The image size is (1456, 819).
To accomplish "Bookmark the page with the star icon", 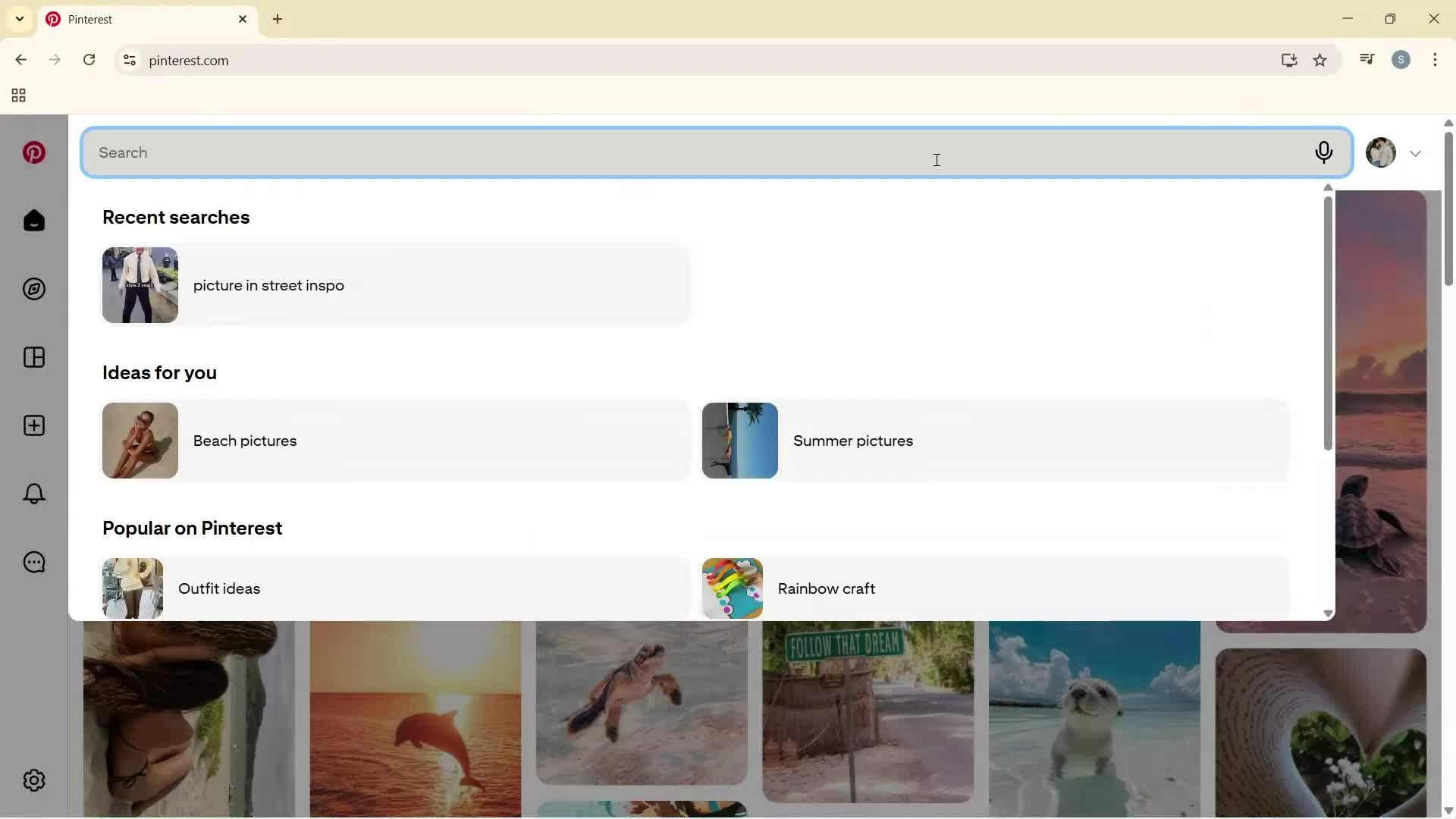I will pyautogui.click(x=1321, y=60).
